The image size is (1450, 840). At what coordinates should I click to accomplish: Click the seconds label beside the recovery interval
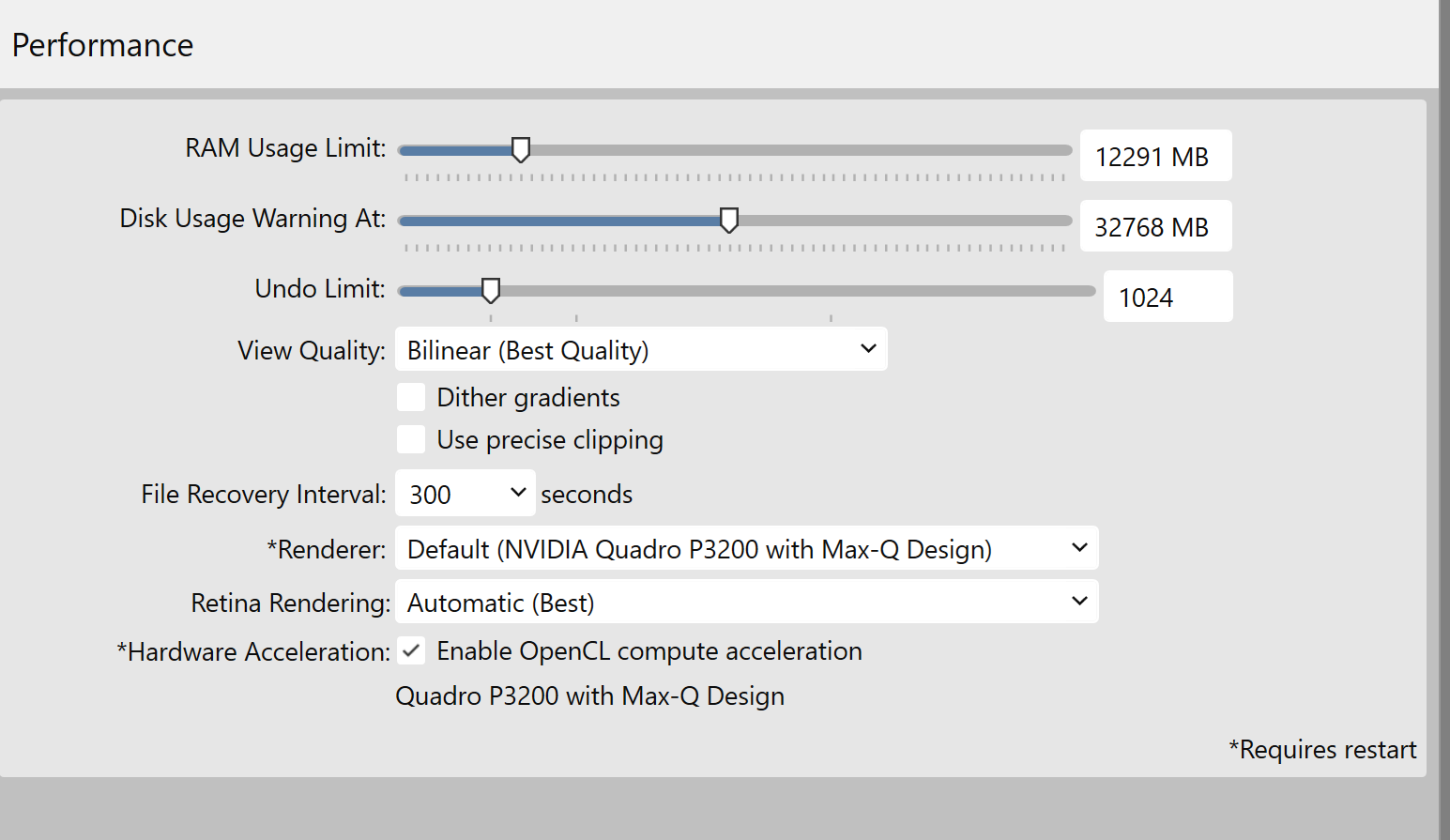pyautogui.click(x=587, y=494)
